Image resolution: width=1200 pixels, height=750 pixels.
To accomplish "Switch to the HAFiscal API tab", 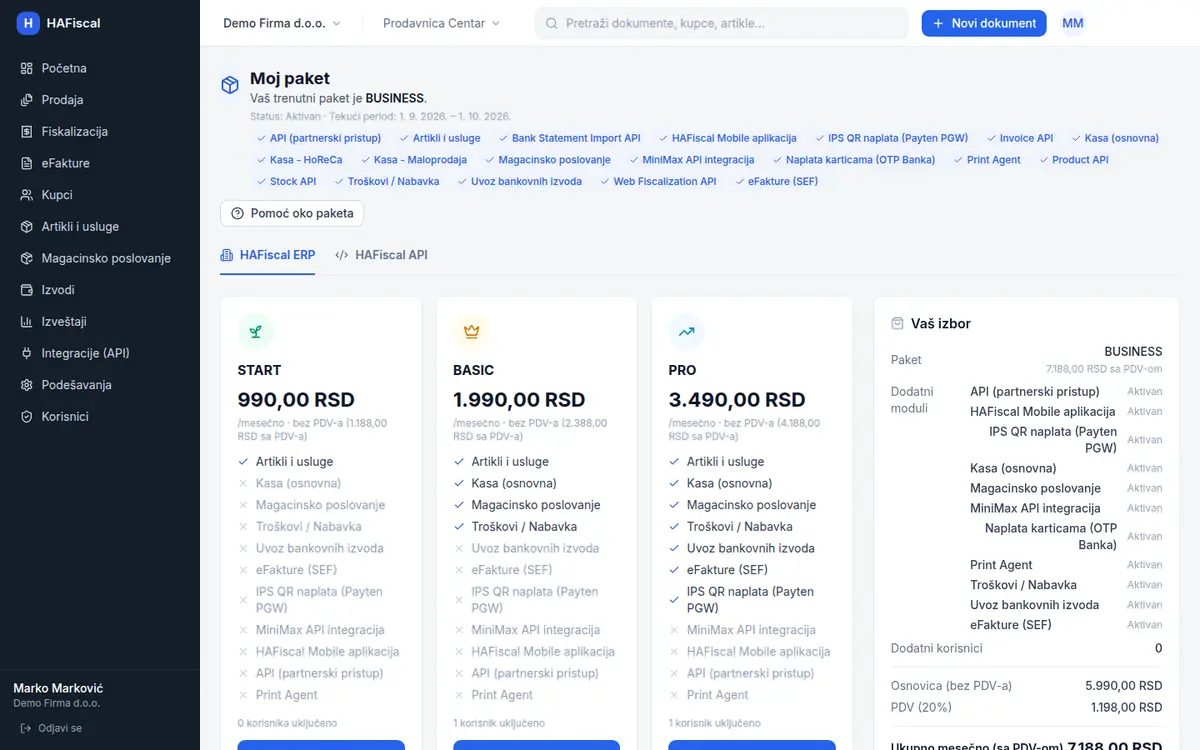I will tap(381, 255).
